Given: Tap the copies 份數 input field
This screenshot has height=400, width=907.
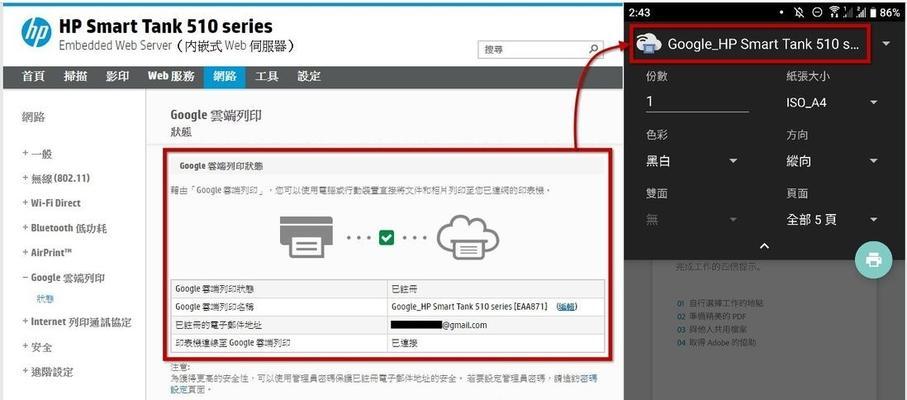Looking at the screenshot, I should (697, 102).
